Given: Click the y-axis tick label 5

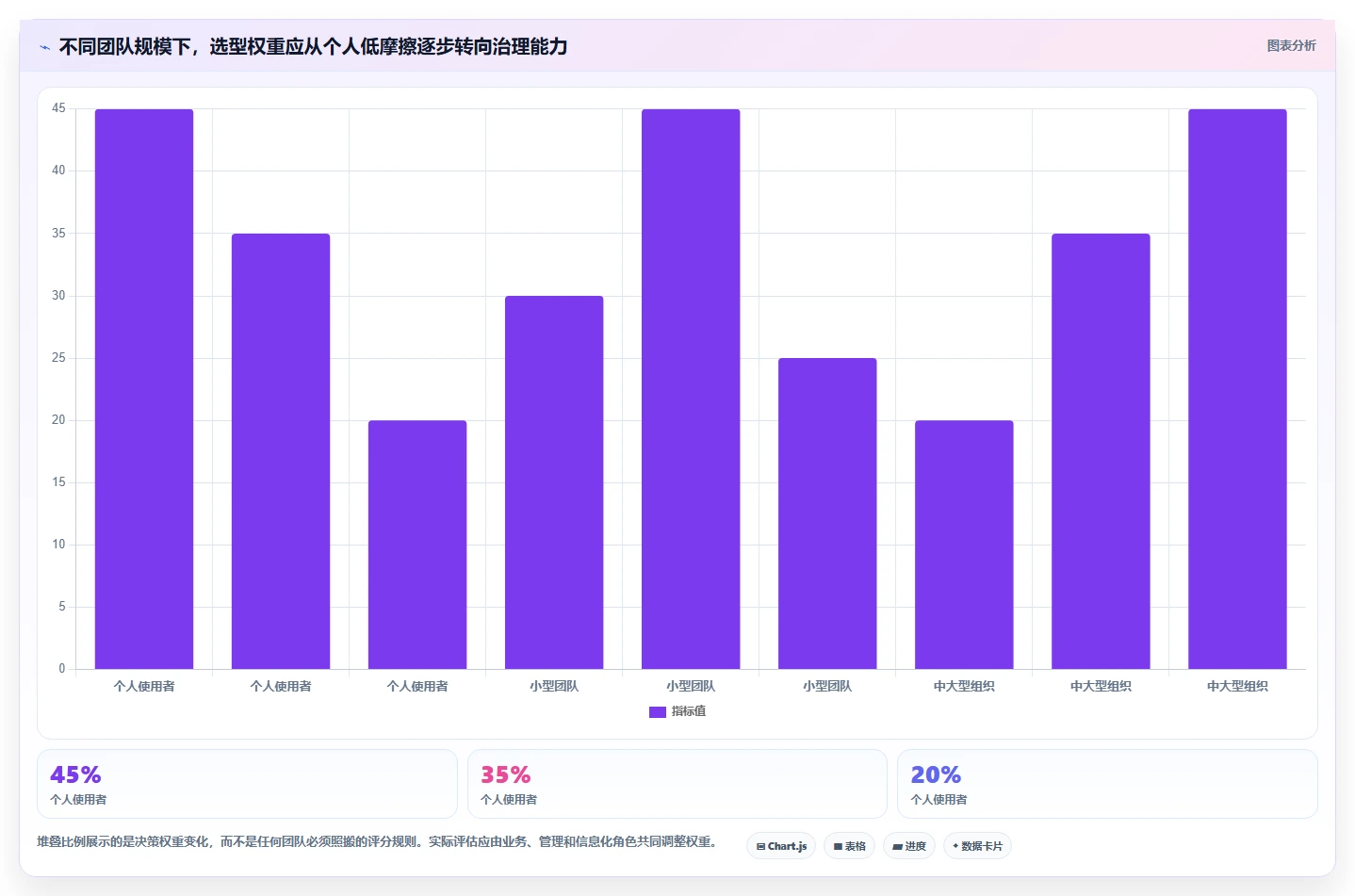Looking at the screenshot, I should [x=62, y=607].
